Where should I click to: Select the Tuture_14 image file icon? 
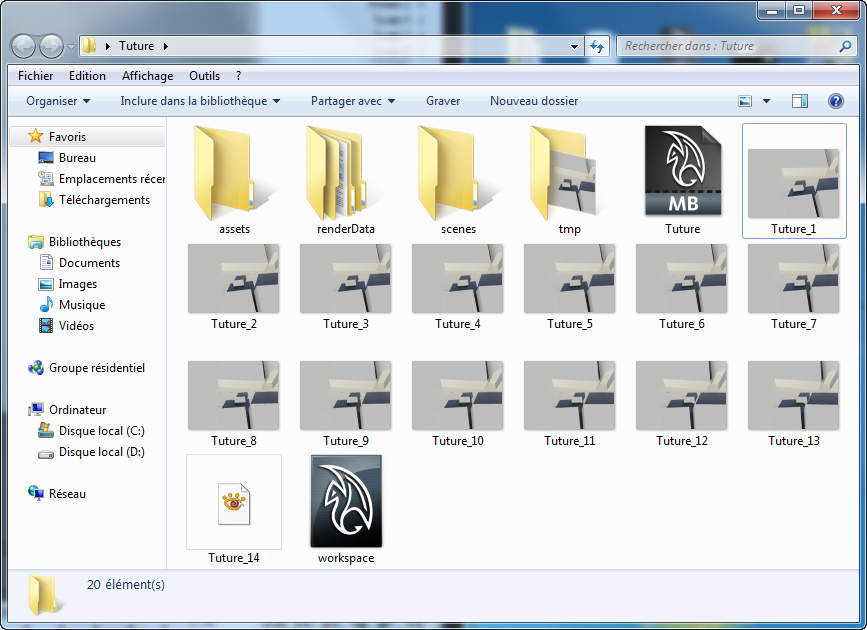point(234,501)
